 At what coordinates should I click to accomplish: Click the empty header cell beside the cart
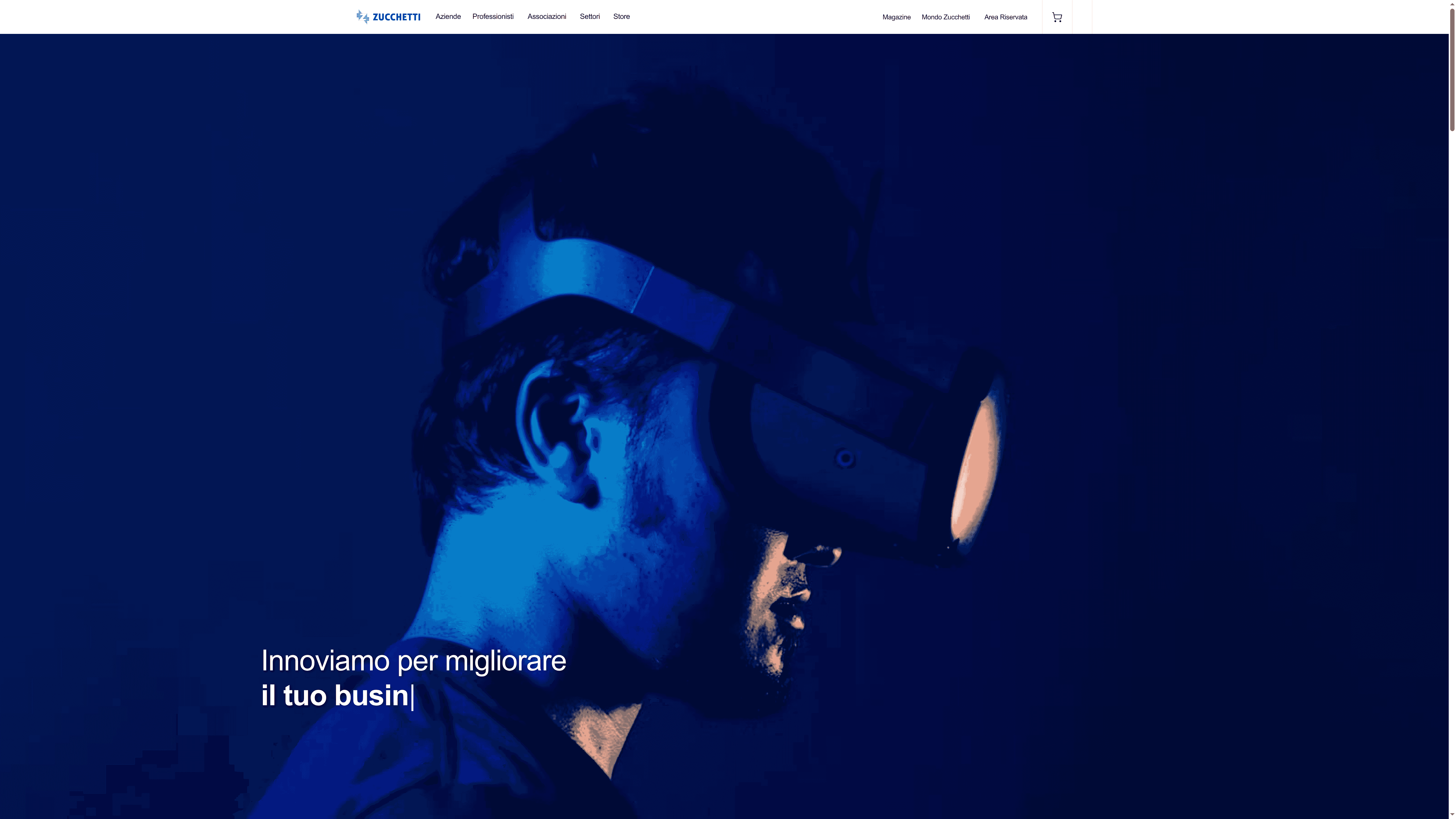click(1082, 17)
